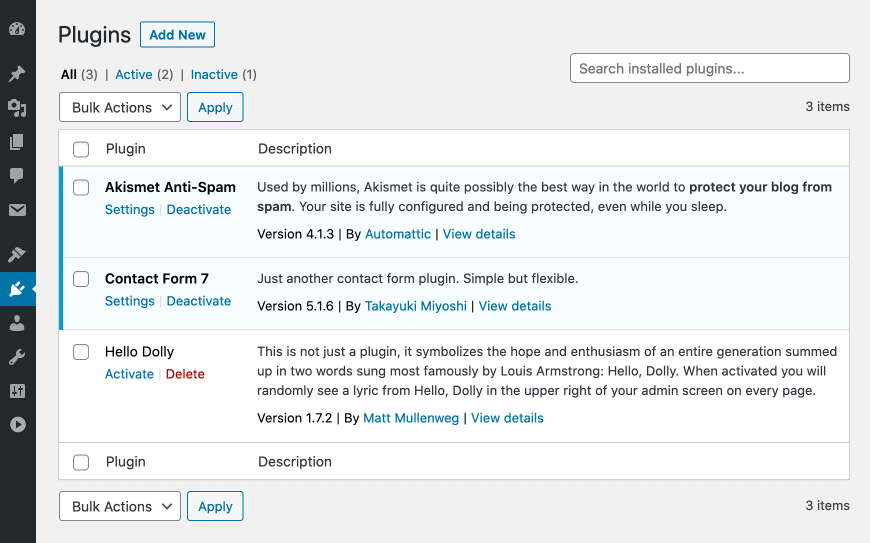The width and height of the screenshot is (870, 543).
Task: Click the Collapse menu play icon
Action: [x=17, y=425]
